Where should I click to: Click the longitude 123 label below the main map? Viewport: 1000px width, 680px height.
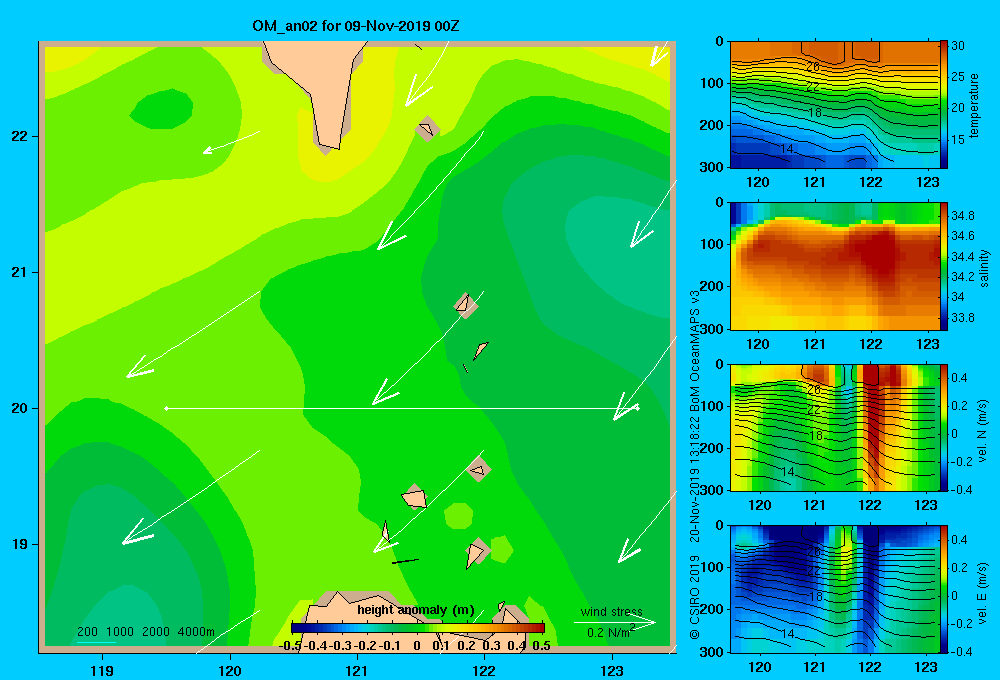(x=612, y=670)
